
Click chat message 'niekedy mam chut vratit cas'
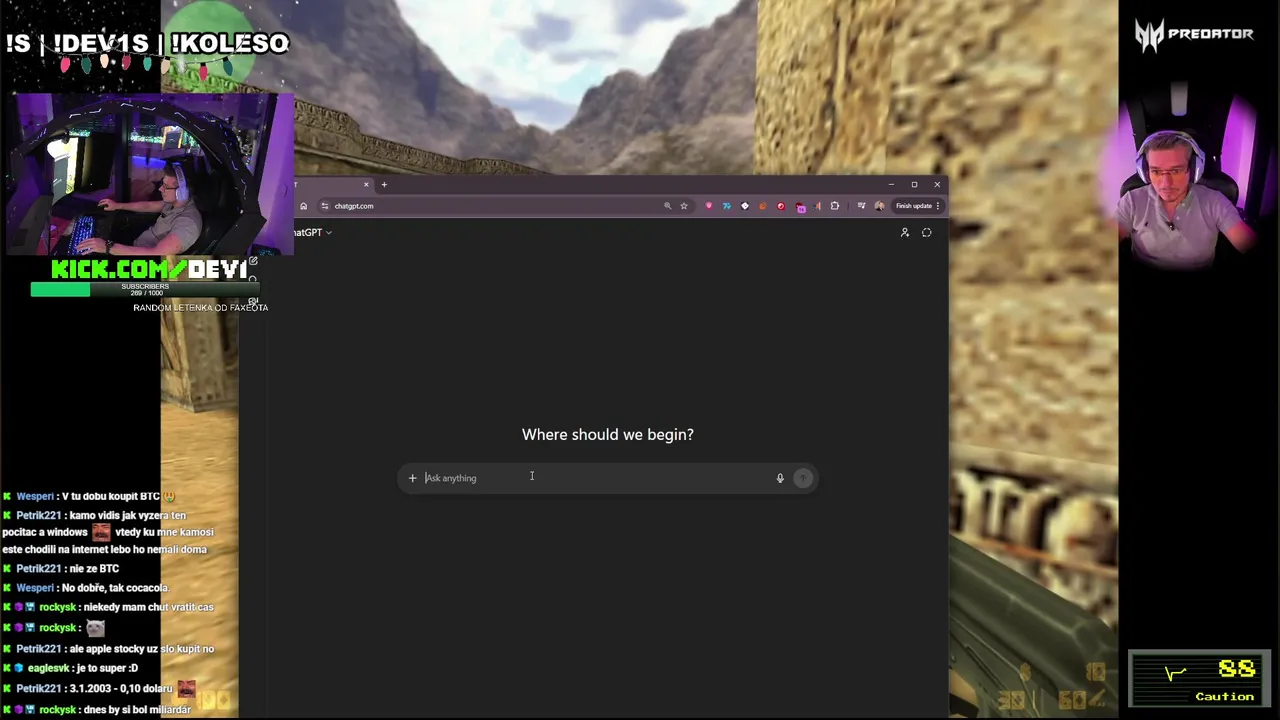tap(148, 607)
